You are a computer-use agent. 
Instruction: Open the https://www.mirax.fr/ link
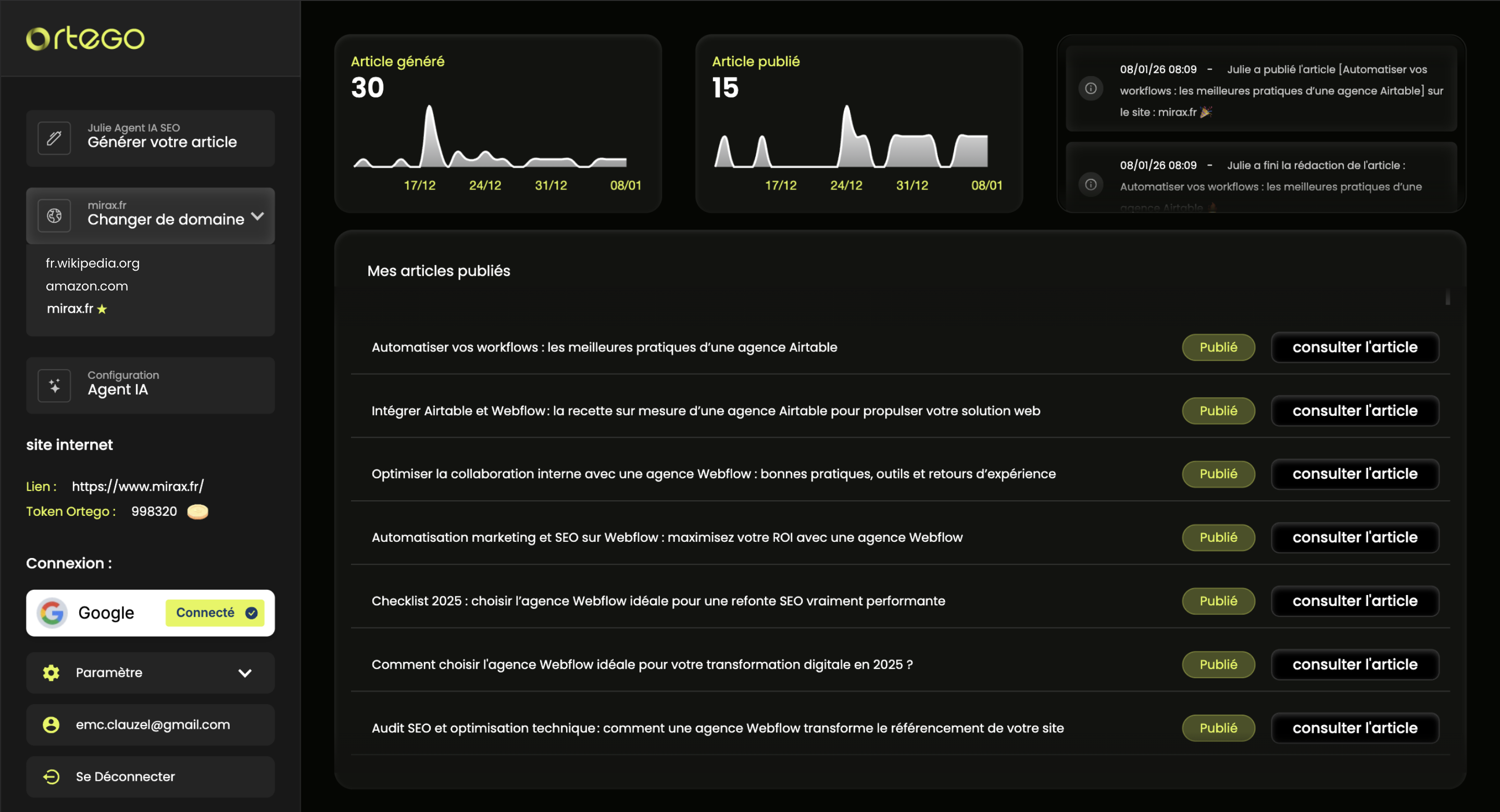click(x=137, y=486)
